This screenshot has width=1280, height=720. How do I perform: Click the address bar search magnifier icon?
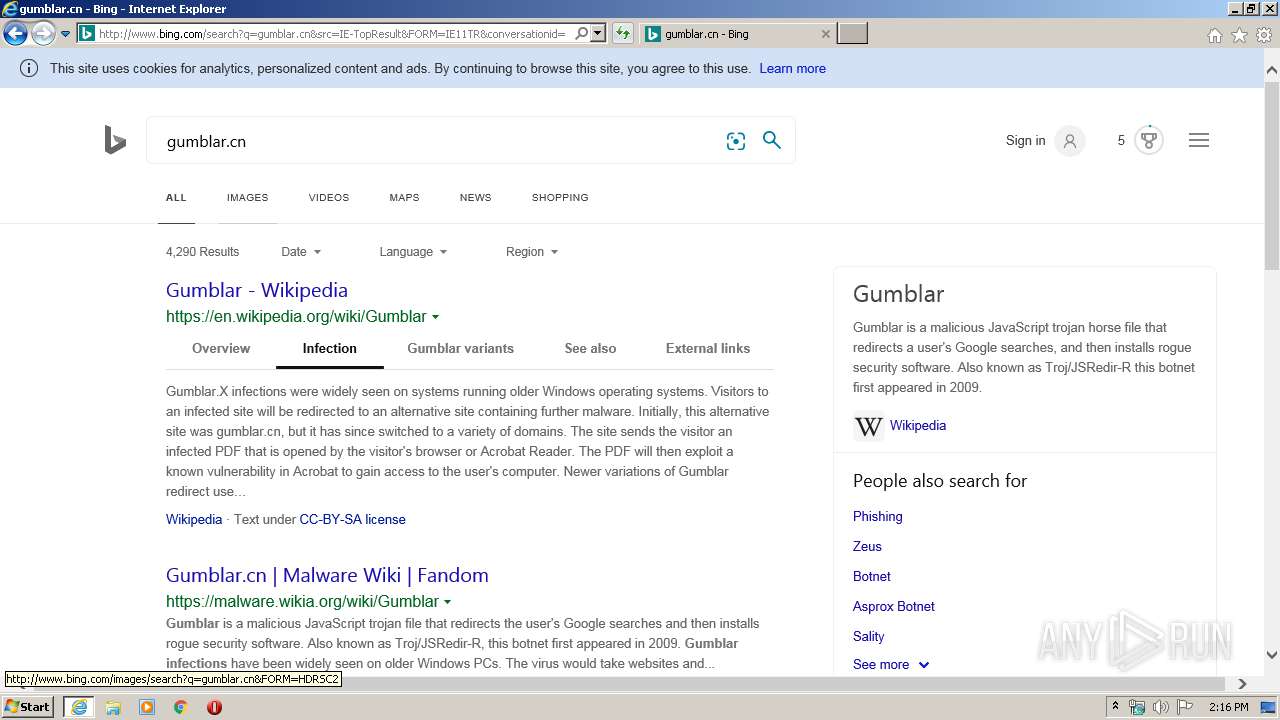coord(582,33)
